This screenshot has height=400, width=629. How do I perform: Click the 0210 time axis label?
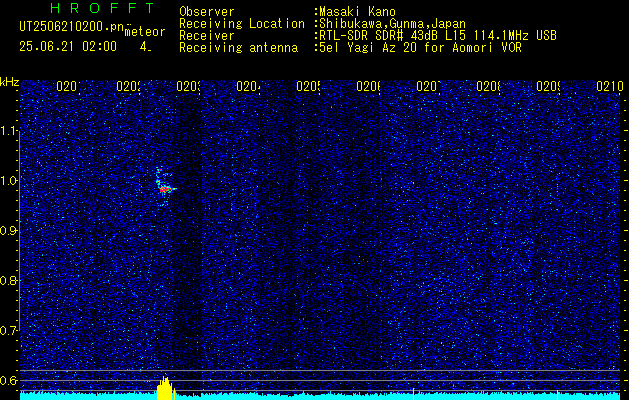click(609, 86)
